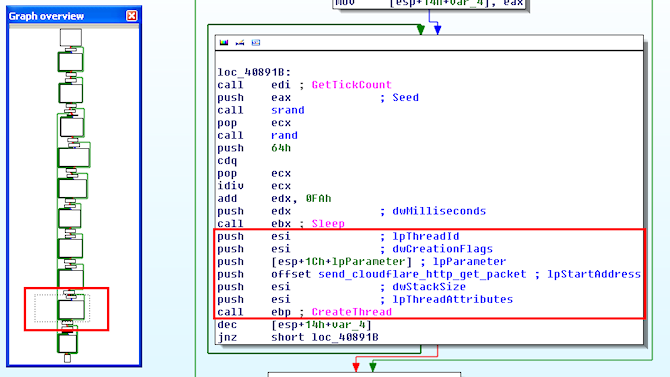Screen dimensions: 670x377
Task: Click the GetTickCount import name
Action: click(352, 85)
